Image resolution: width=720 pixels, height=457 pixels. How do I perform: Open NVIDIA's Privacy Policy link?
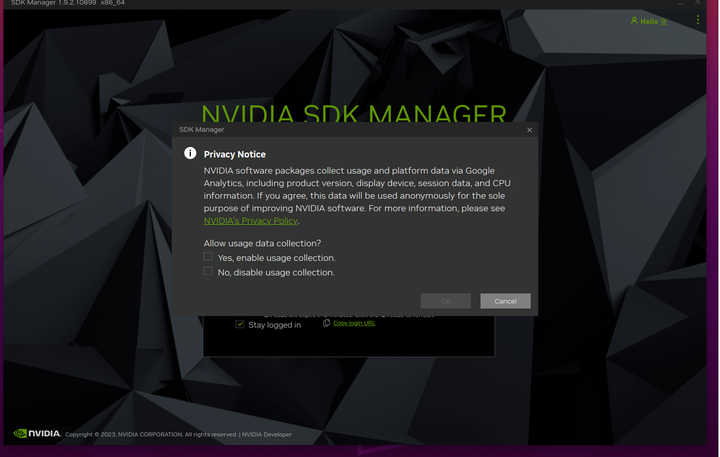[251, 221]
